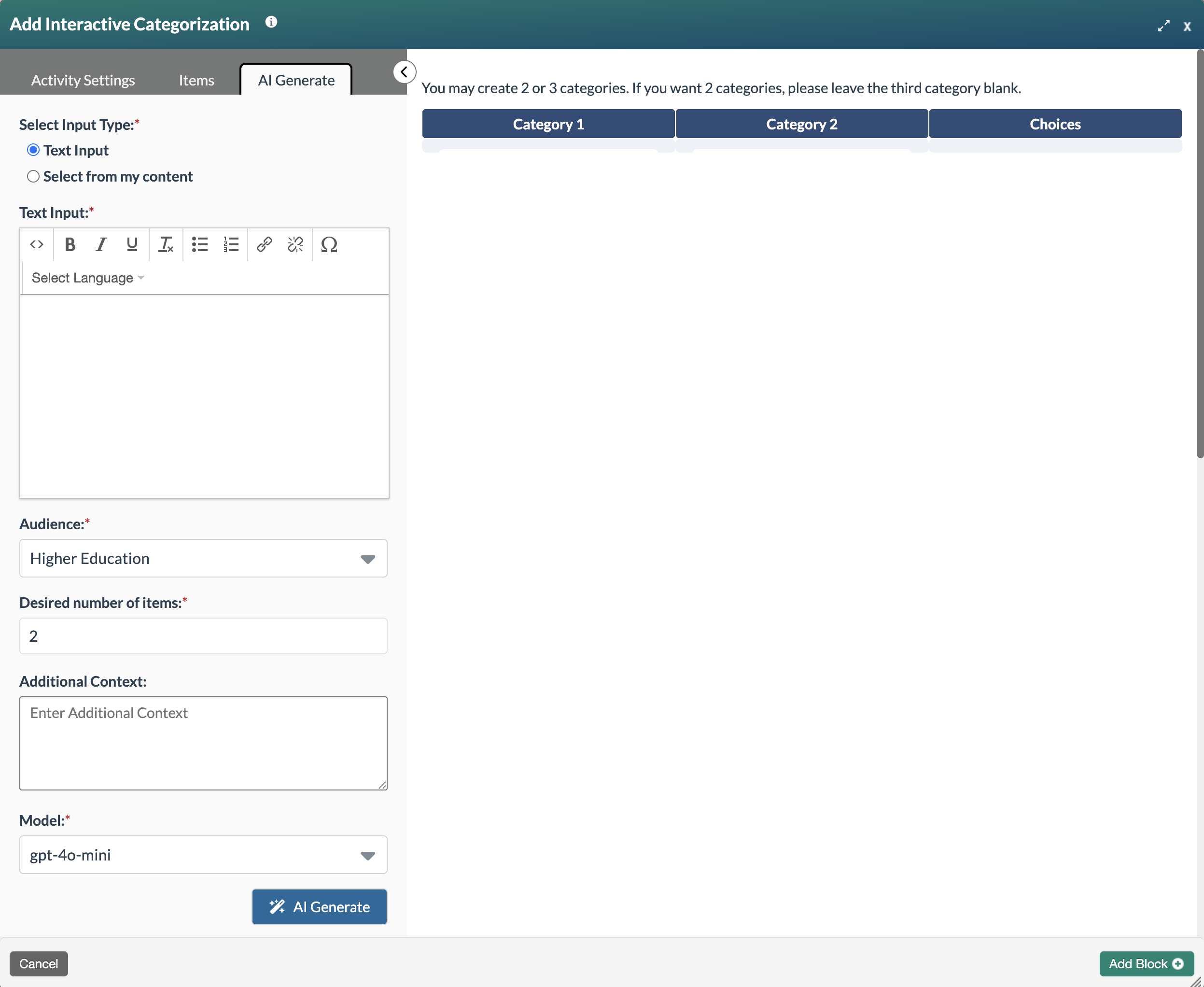Image resolution: width=1204 pixels, height=987 pixels.
Task: Insert a link with the chain icon
Action: (265, 244)
